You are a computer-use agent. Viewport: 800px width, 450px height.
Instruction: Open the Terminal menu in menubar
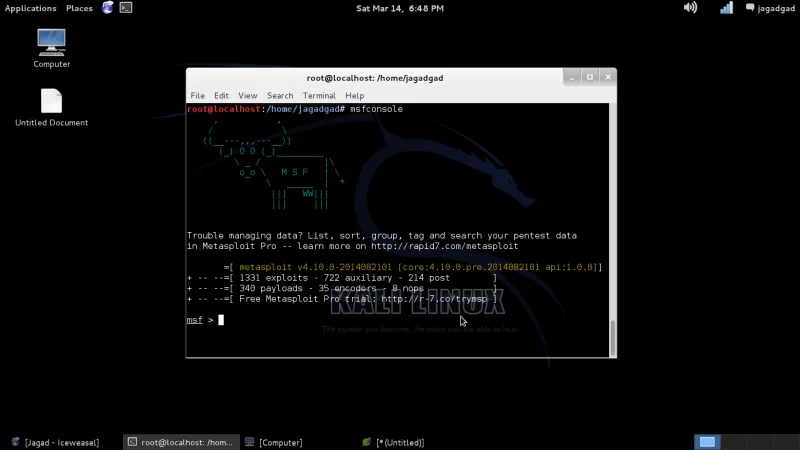click(x=319, y=95)
